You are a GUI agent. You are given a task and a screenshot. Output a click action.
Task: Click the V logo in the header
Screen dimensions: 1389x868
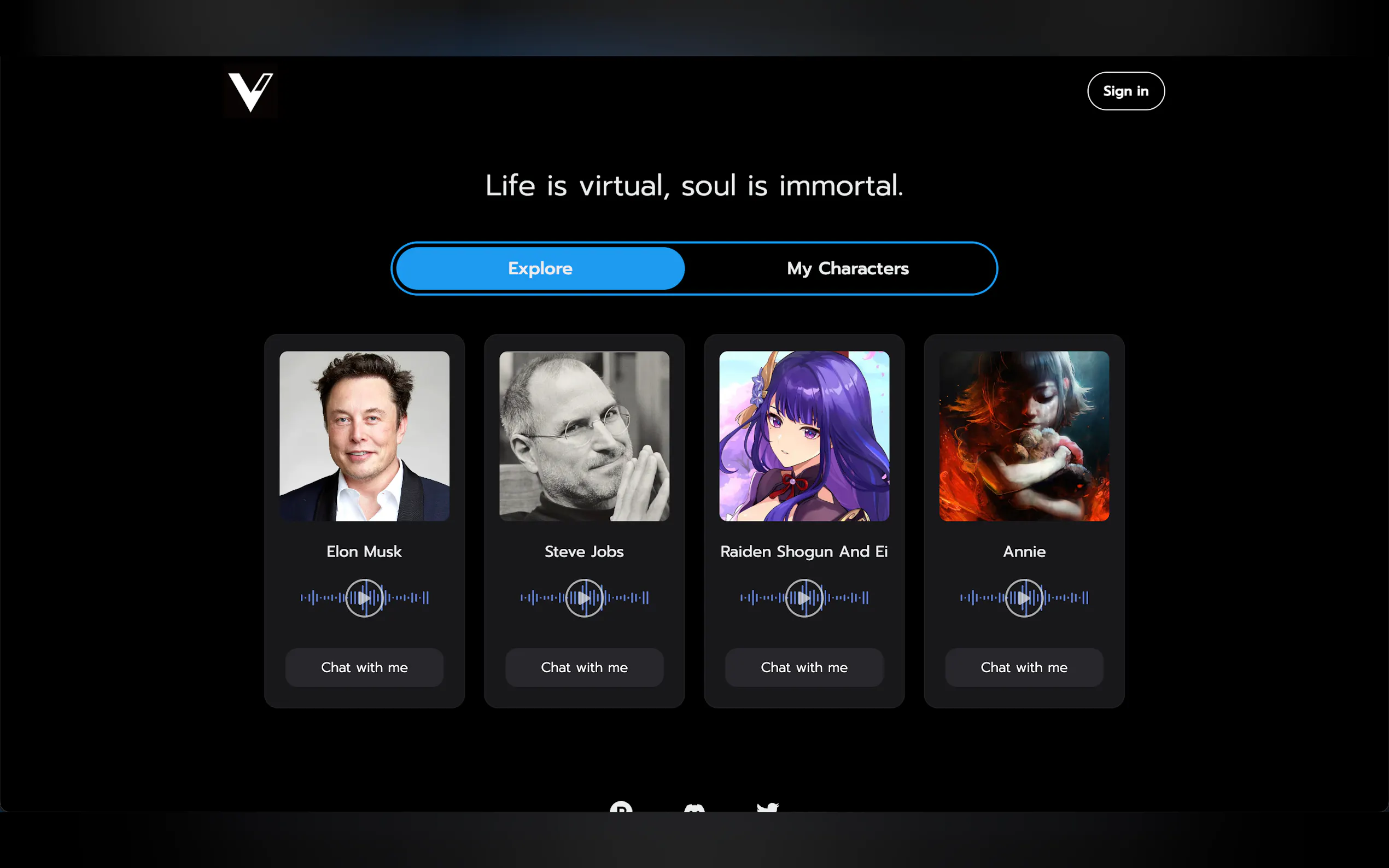[251, 92]
